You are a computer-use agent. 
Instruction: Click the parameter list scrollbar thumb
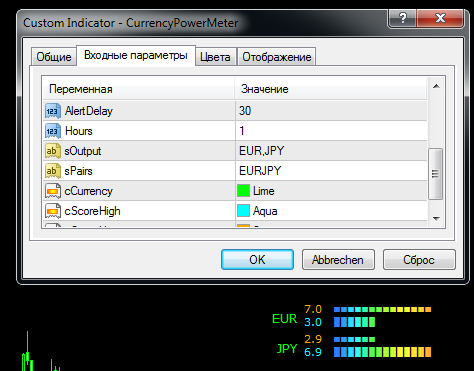(x=435, y=174)
